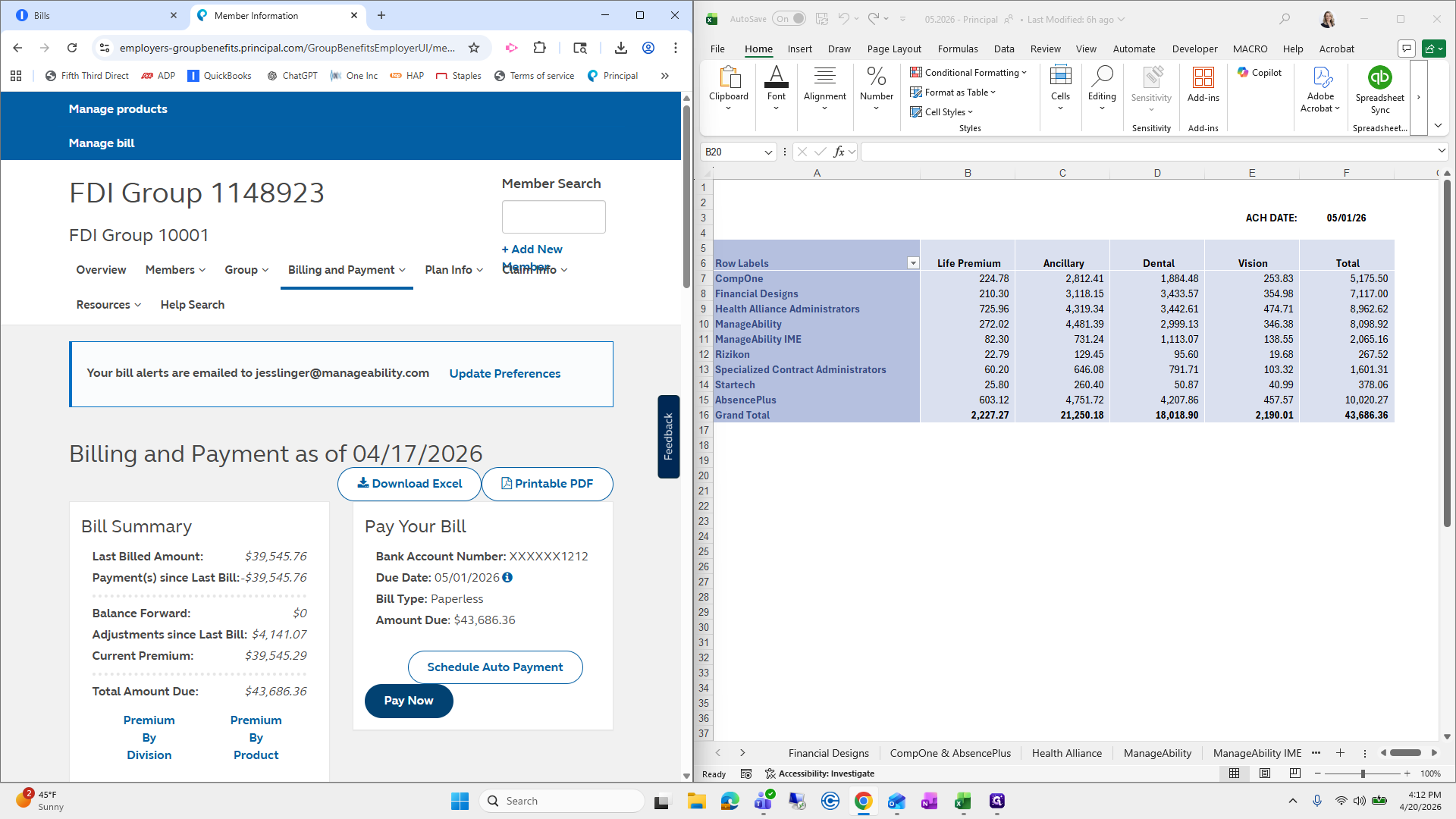Open Chrome downloads icon
1456x819 pixels.
(620, 48)
